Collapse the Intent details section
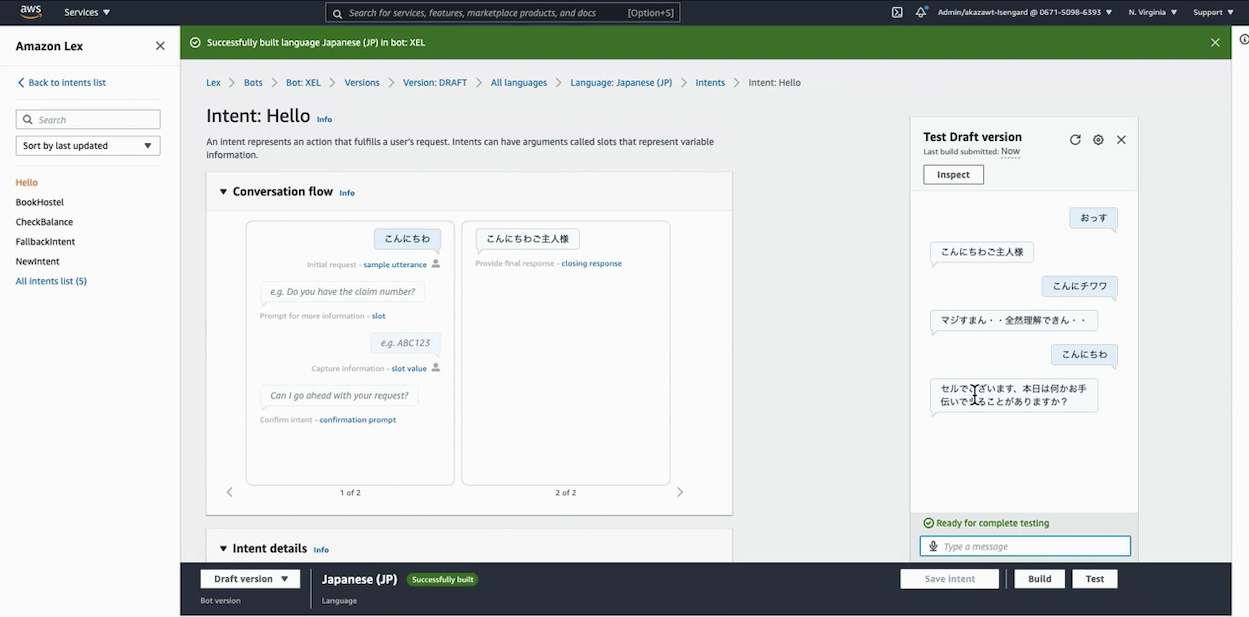1249x617 pixels. (223, 549)
